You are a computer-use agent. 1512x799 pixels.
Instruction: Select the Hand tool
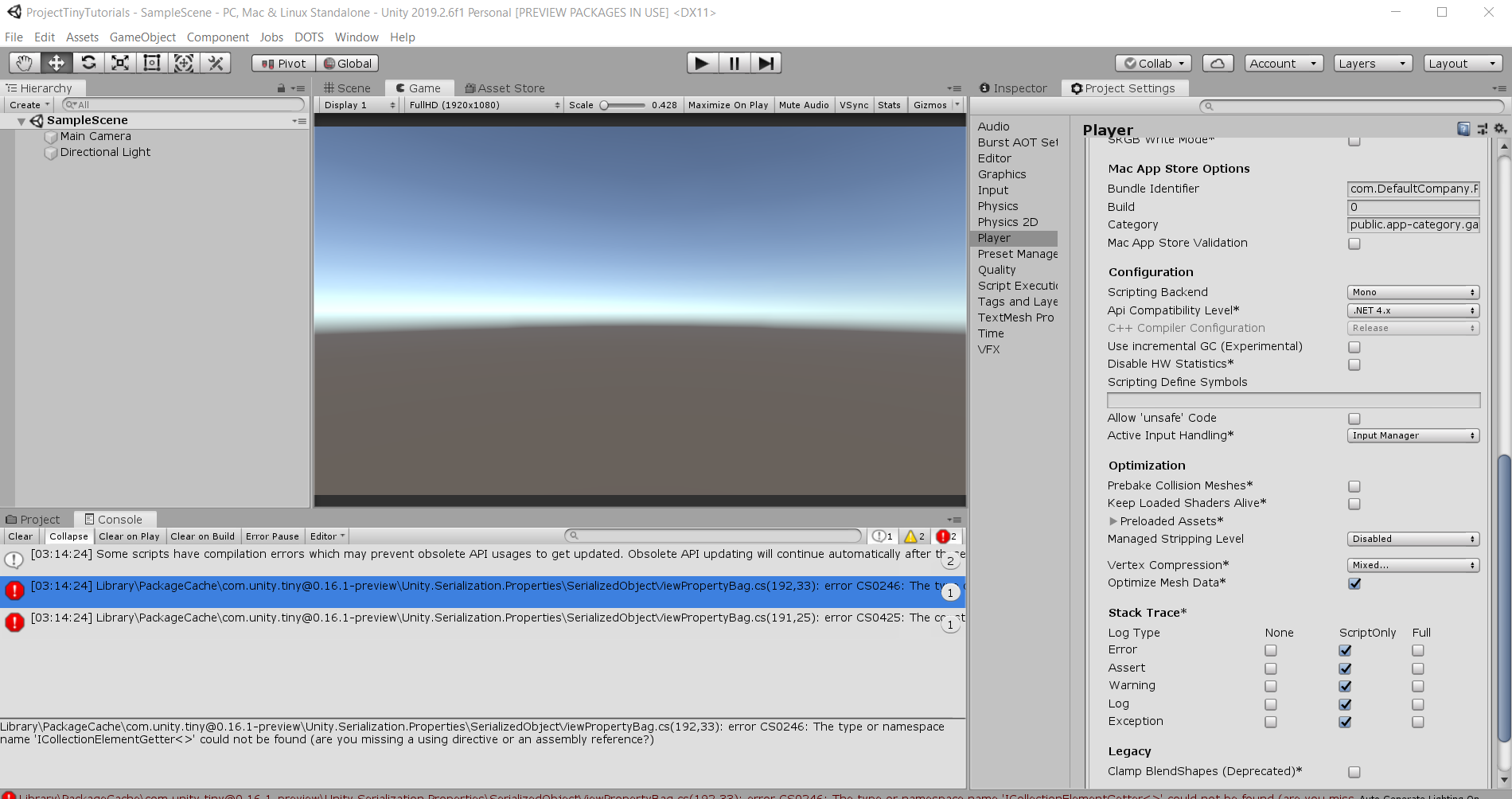click(25, 63)
